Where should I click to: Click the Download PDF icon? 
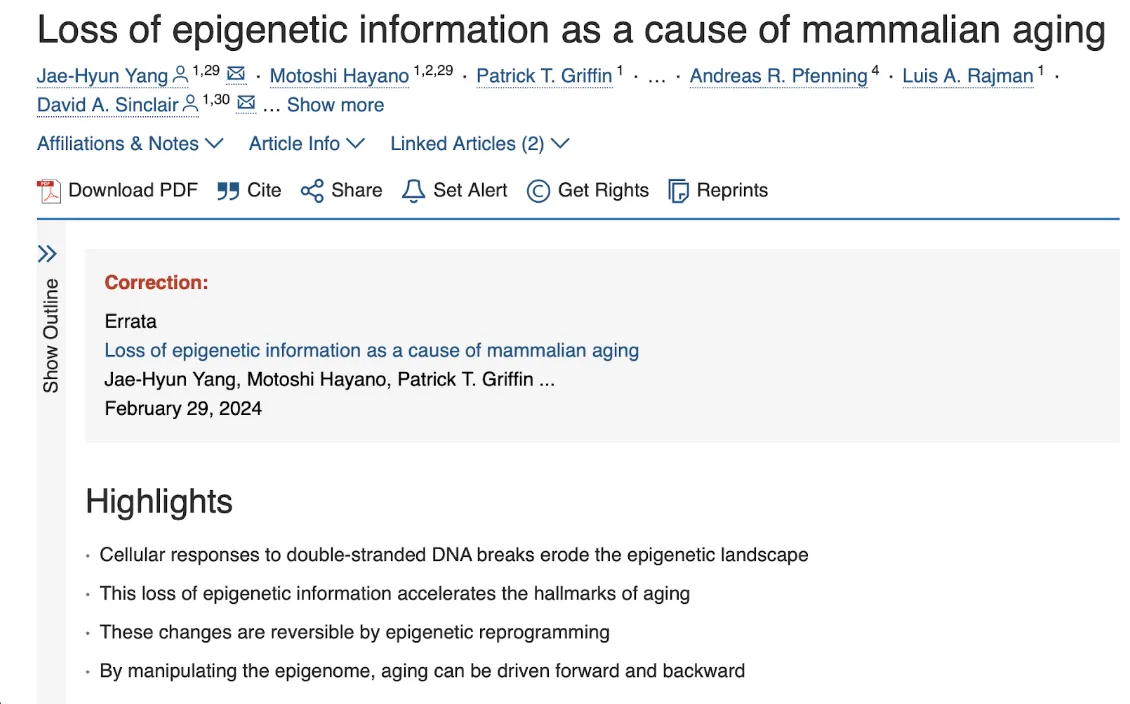tap(49, 190)
